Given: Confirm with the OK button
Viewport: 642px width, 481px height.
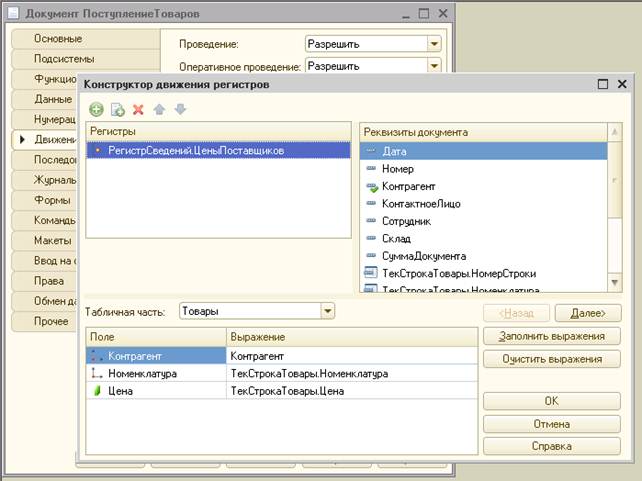Looking at the screenshot, I should tap(551, 401).
